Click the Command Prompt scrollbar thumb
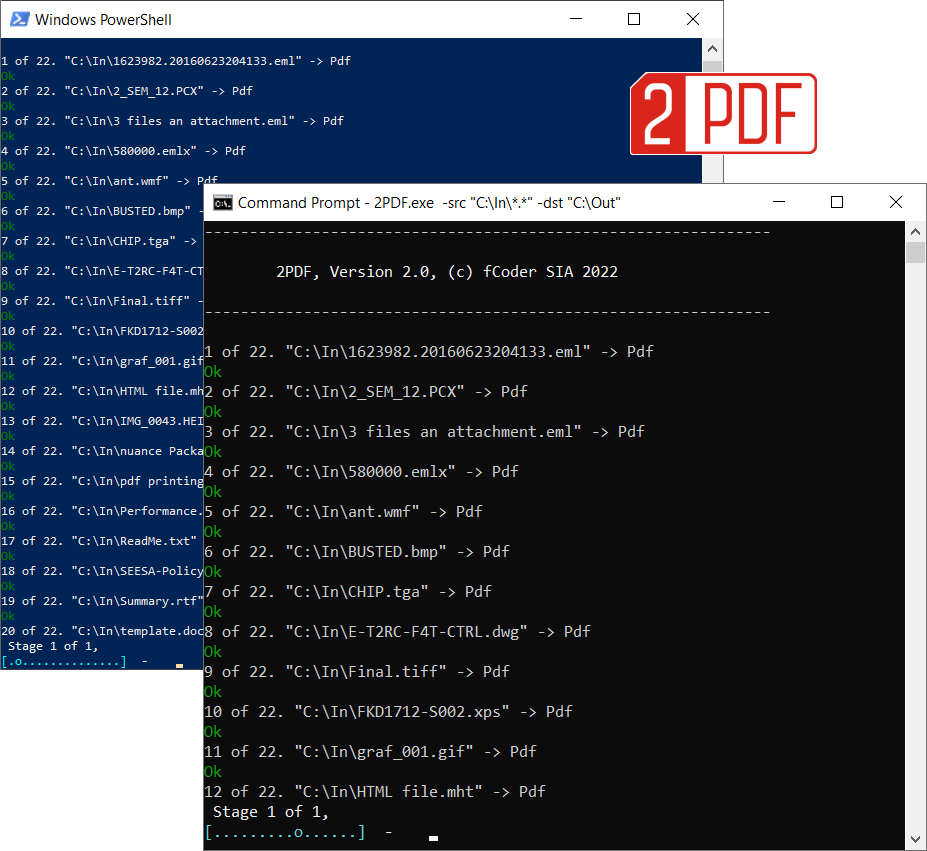The width and height of the screenshot is (927, 851). click(x=915, y=251)
